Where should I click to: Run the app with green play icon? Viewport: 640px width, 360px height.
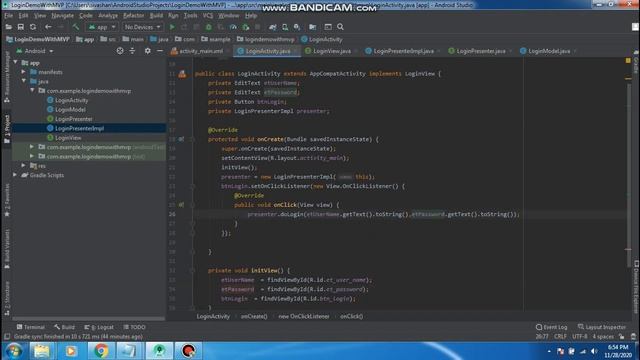172,27
